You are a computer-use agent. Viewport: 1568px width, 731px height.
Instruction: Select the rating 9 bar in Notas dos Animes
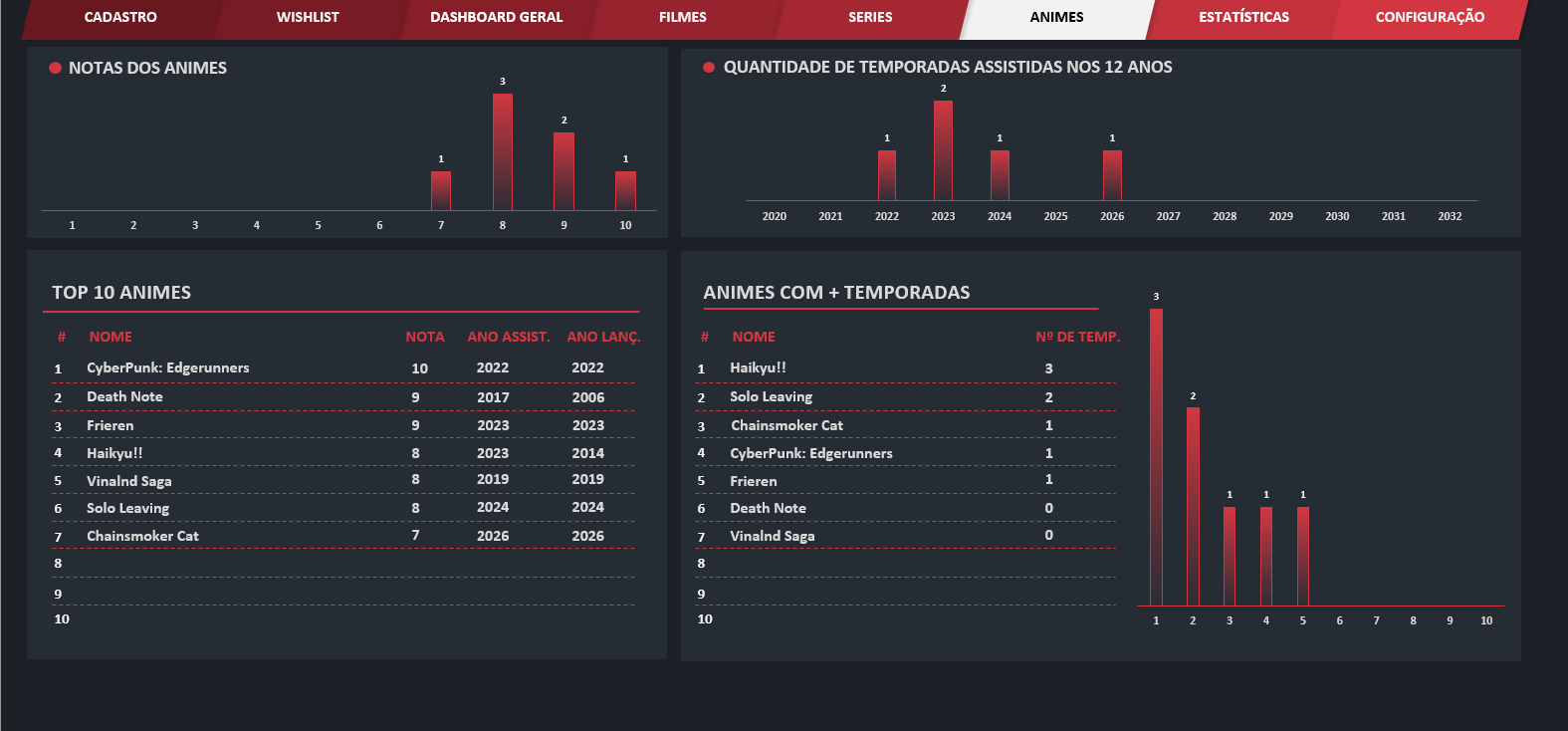[x=563, y=171]
